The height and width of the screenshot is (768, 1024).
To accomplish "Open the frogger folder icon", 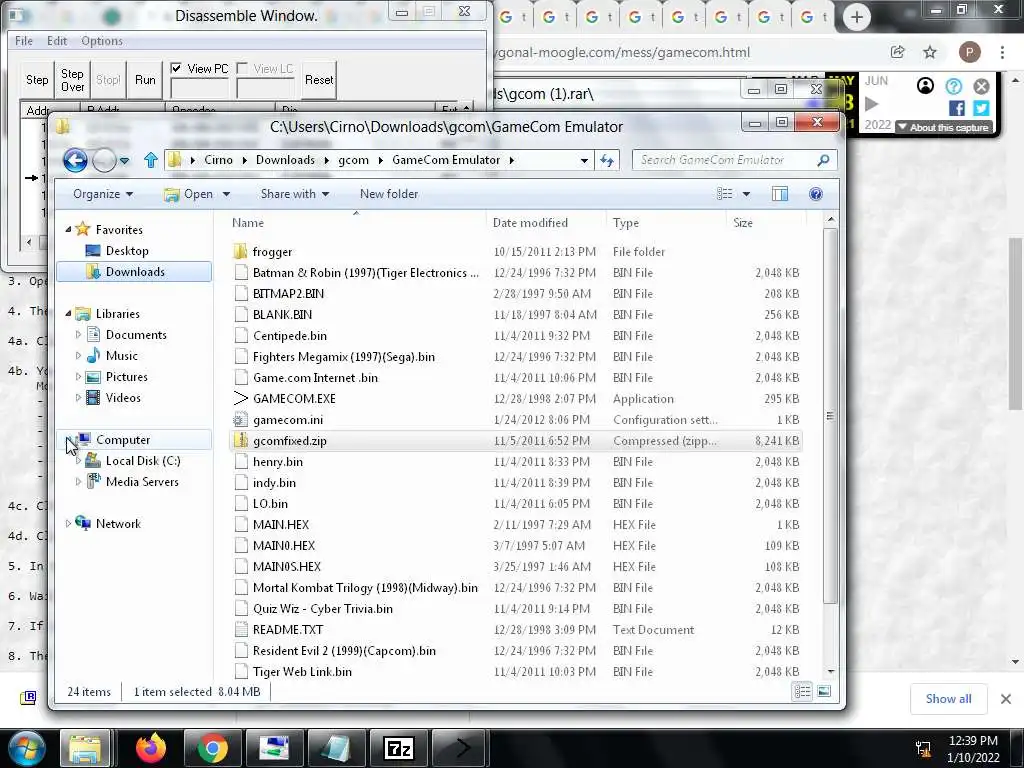I will (x=240, y=251).
